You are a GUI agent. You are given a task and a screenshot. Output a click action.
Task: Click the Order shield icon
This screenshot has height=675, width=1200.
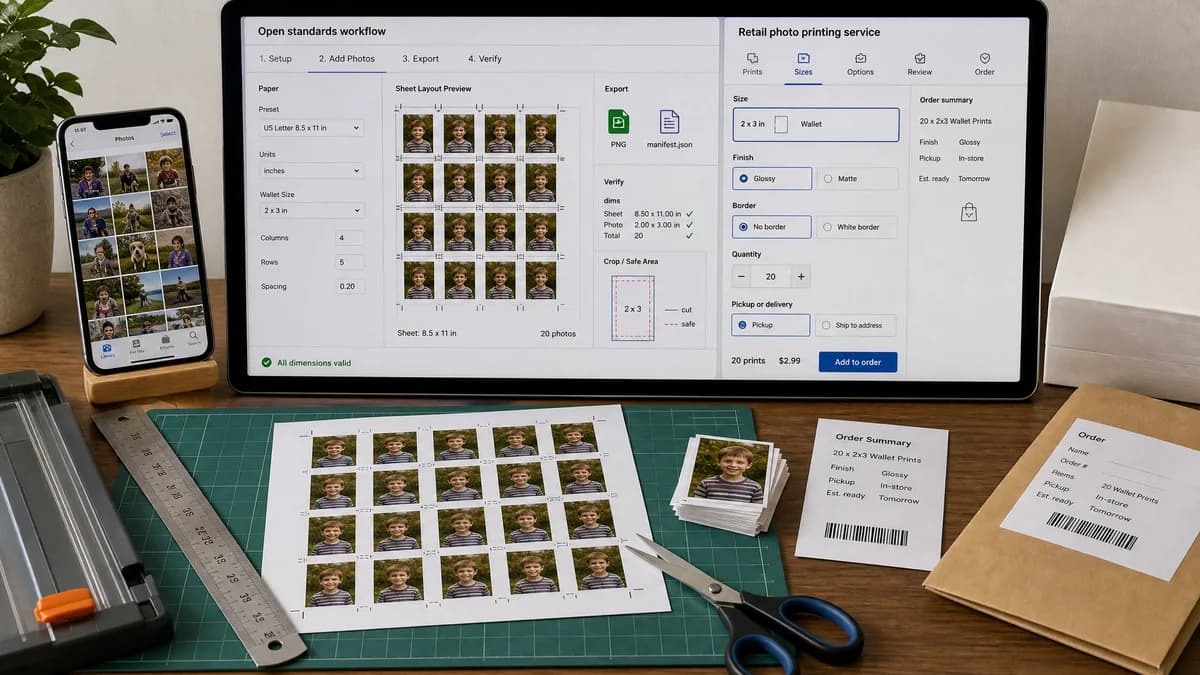point(984,59)
